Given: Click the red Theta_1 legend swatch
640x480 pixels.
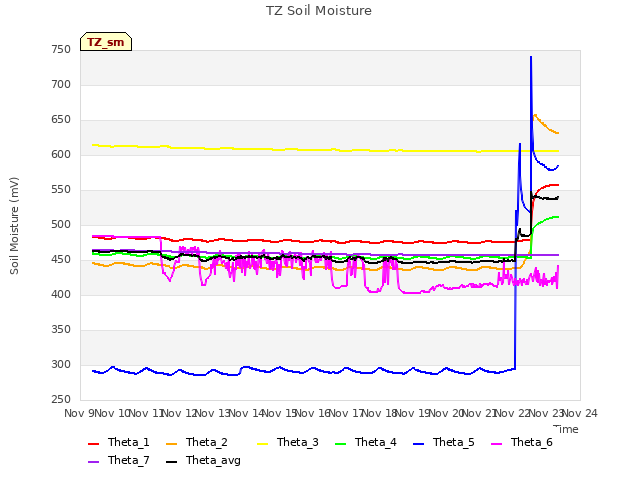Looking at the screenshot, I should tap(93, 443).
